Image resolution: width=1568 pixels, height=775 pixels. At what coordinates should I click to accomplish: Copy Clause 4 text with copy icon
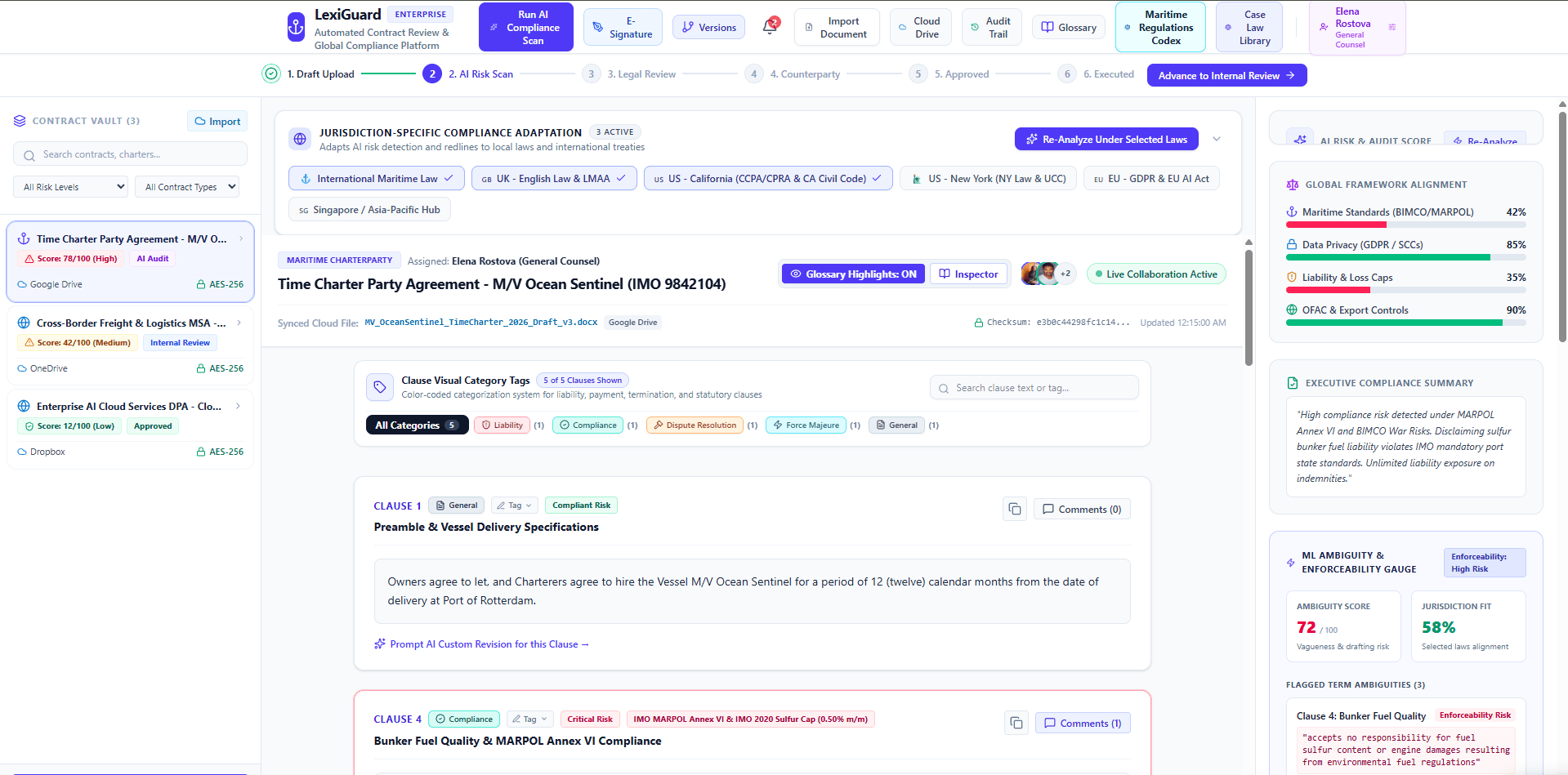[x=1016, y=723]
